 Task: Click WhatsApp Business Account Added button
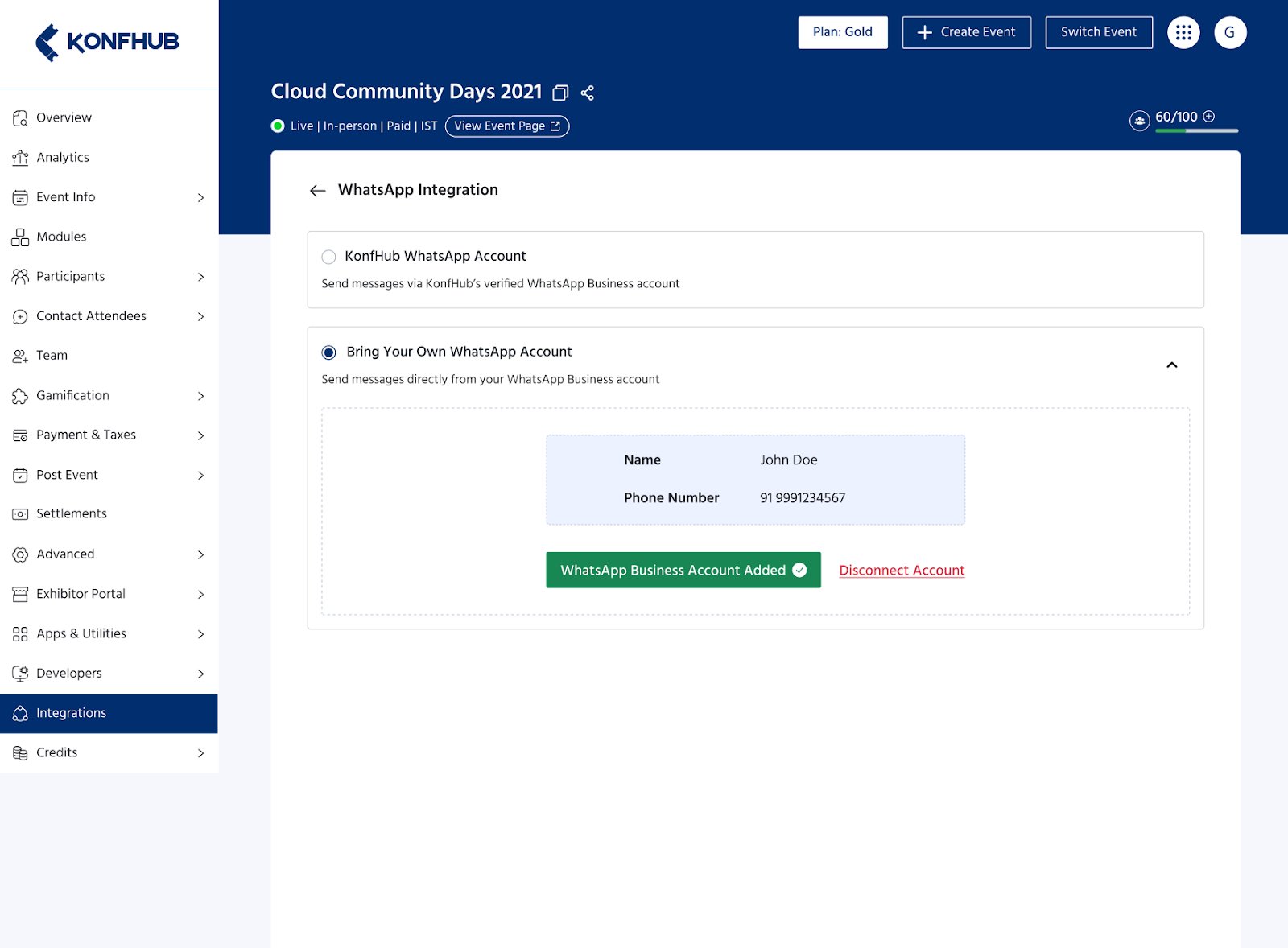683,570
